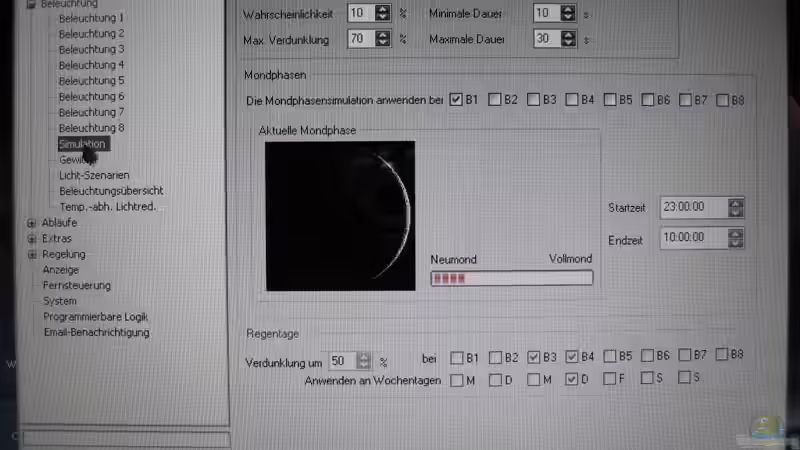Enable Wednesday (second M) weekday checkbox

(533, 380)
